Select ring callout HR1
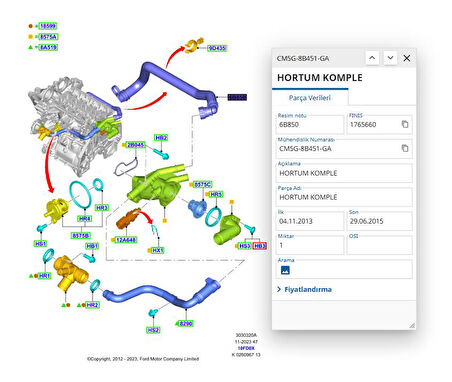The image size is (452, 382). pos(44,276)
